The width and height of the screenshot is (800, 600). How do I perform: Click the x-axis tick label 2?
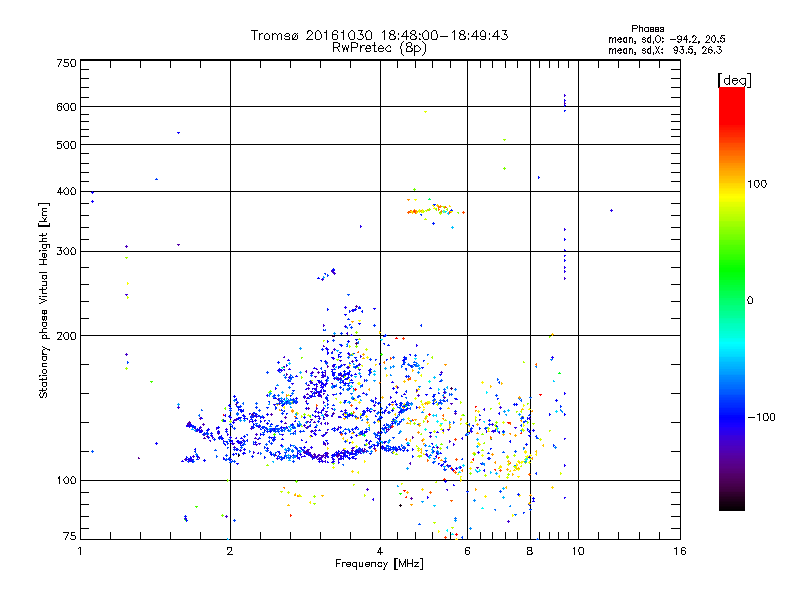click(230, 551)
